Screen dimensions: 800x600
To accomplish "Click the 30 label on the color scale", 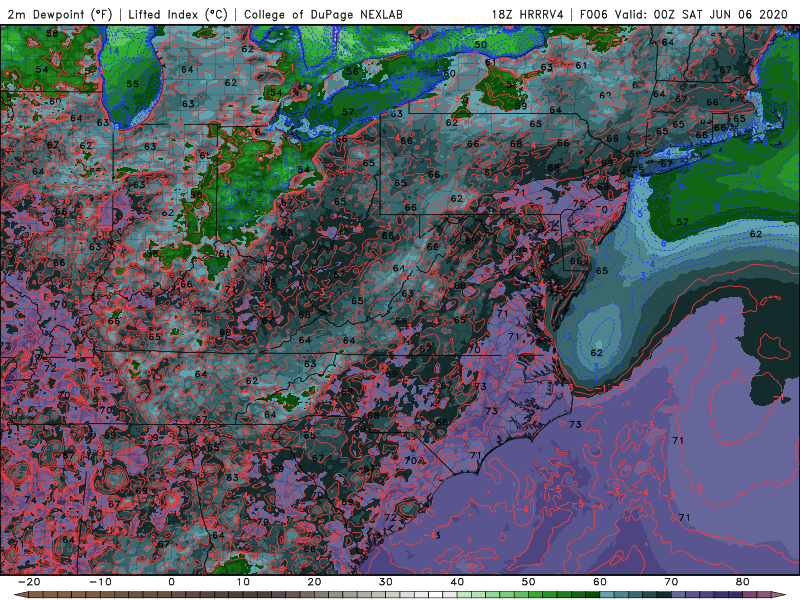I will [x=386, y=582].
